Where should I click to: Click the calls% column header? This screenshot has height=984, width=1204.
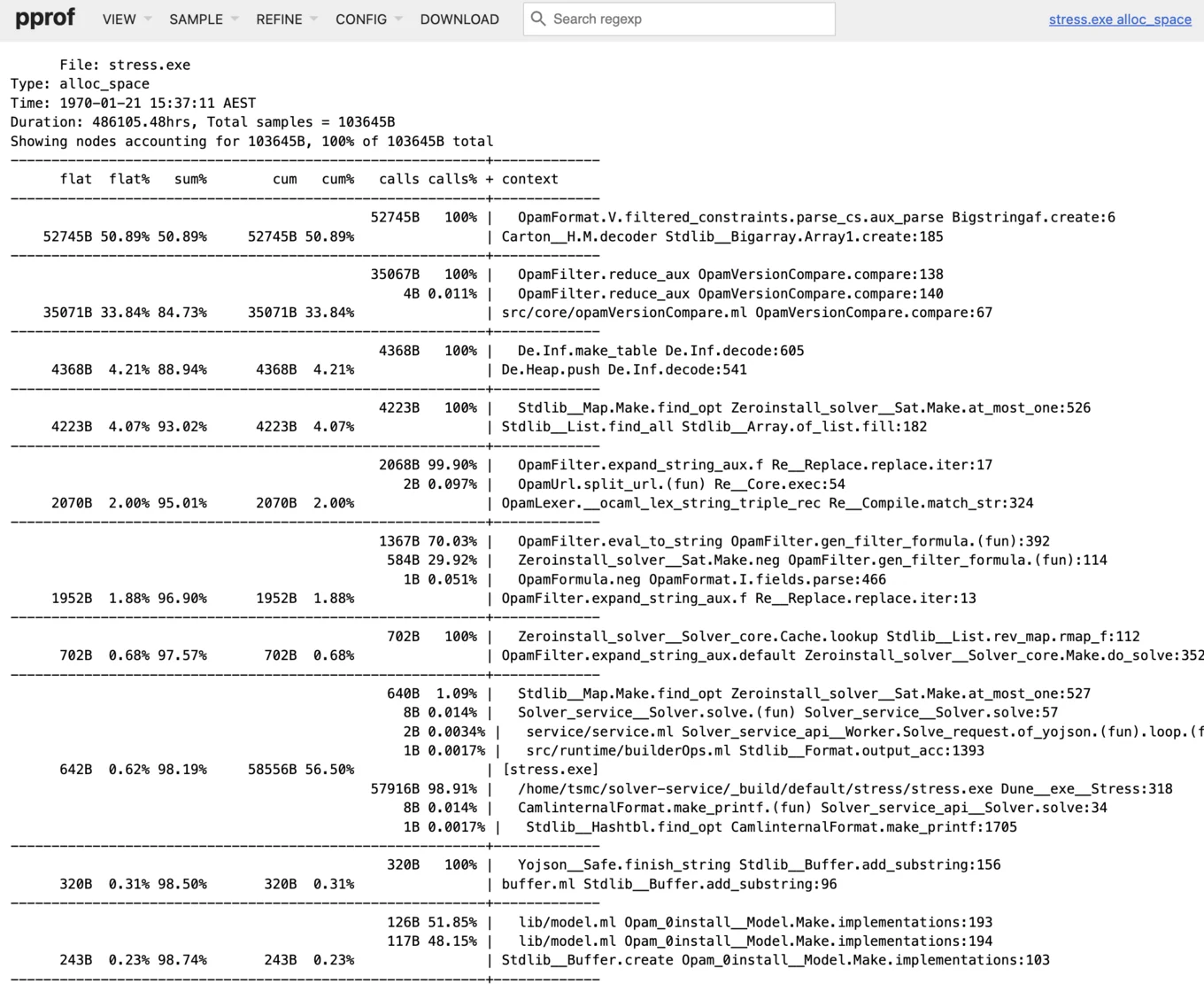pos(452,179)
